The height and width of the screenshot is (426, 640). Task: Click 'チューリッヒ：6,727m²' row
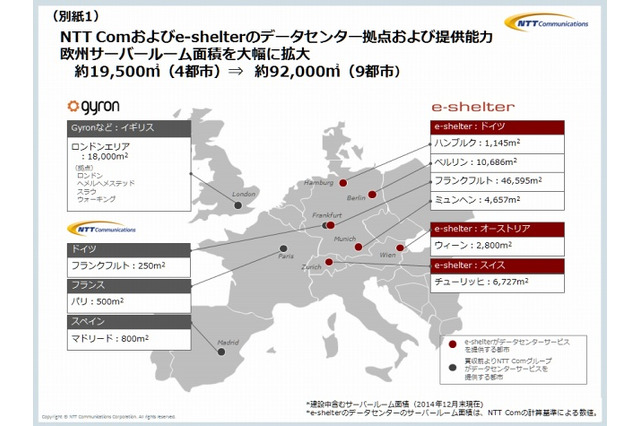(497, 282)
